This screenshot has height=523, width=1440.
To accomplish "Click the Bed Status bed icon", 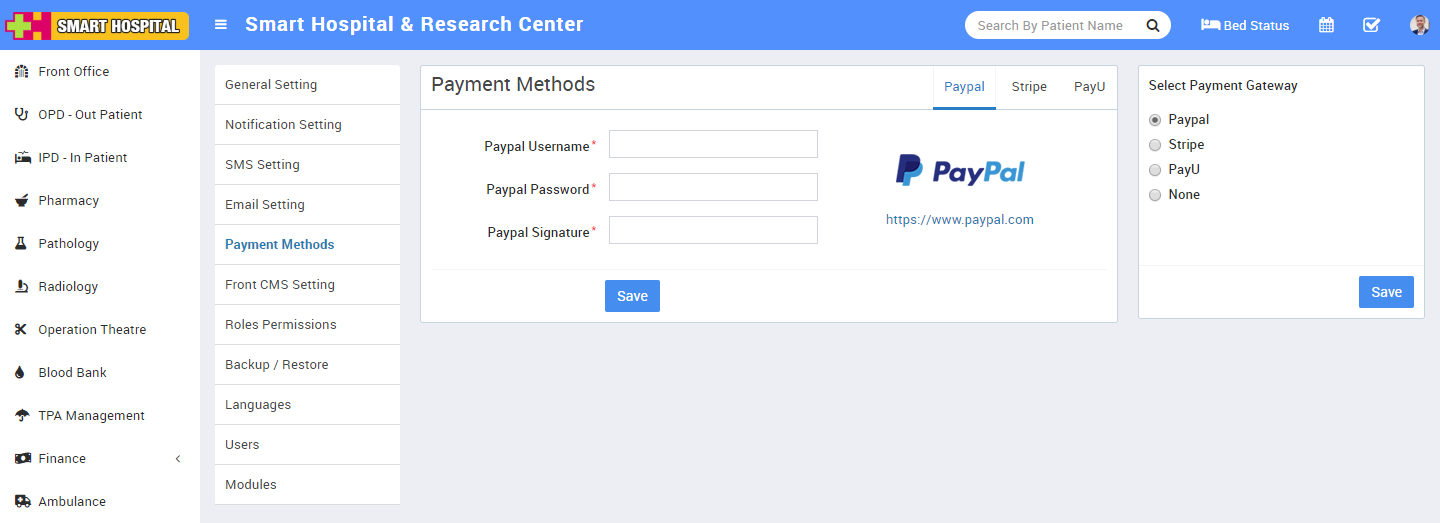I will pos(1210,25).
